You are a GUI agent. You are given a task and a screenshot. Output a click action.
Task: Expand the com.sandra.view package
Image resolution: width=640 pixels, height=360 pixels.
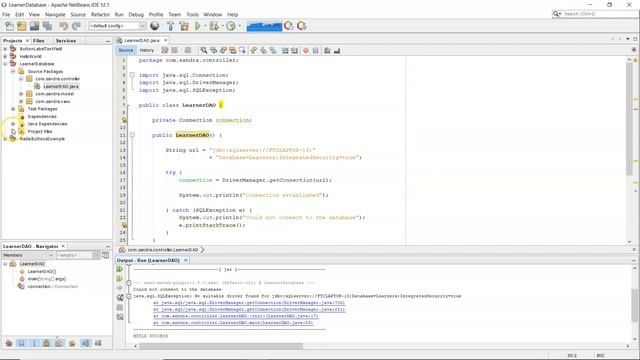click(21, 101)
